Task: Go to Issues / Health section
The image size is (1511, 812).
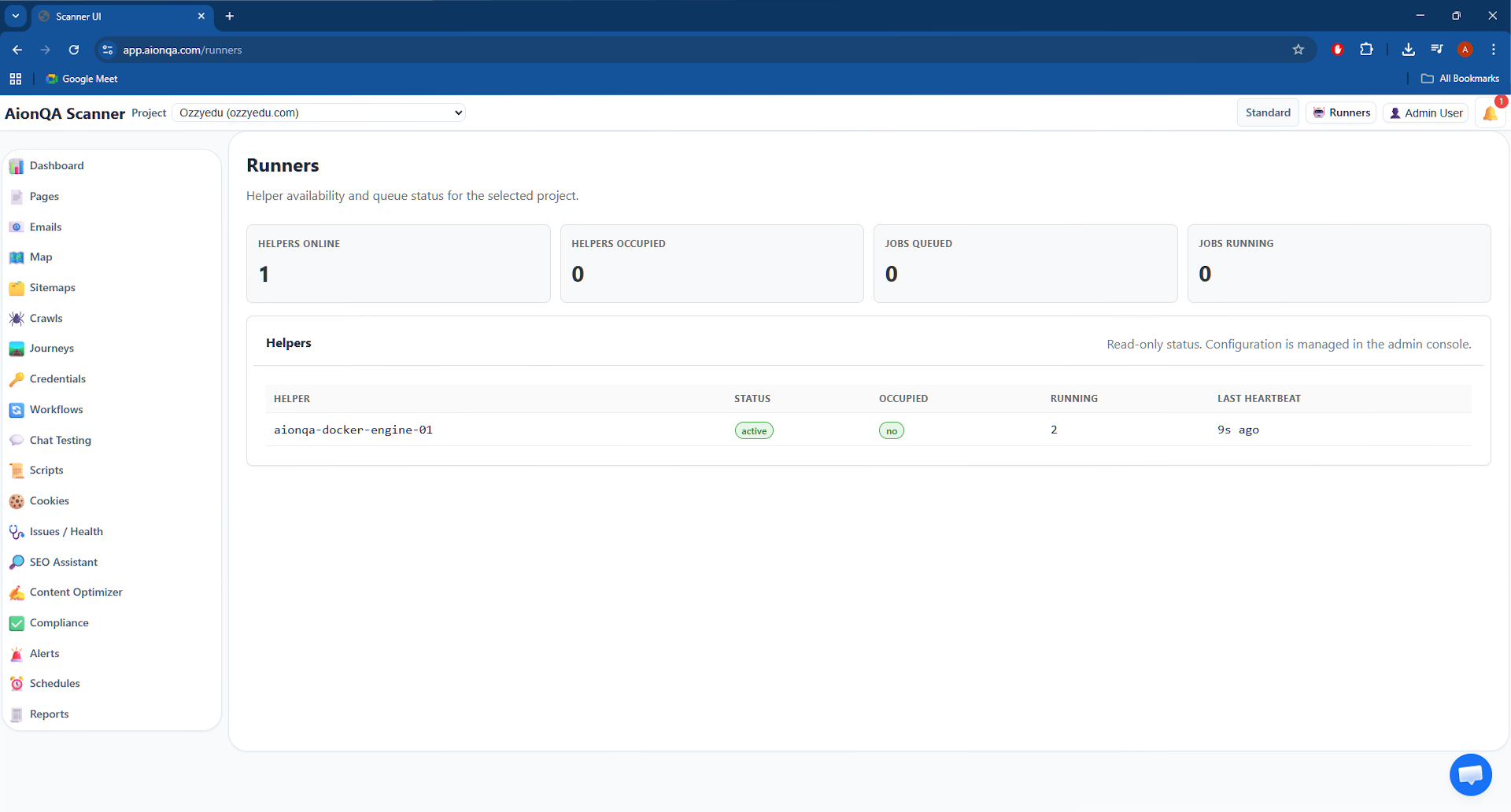Action: 66,532
